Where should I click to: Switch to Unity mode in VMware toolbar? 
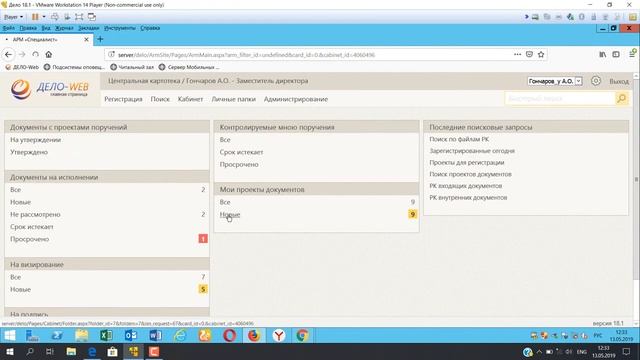click(92, 17)
